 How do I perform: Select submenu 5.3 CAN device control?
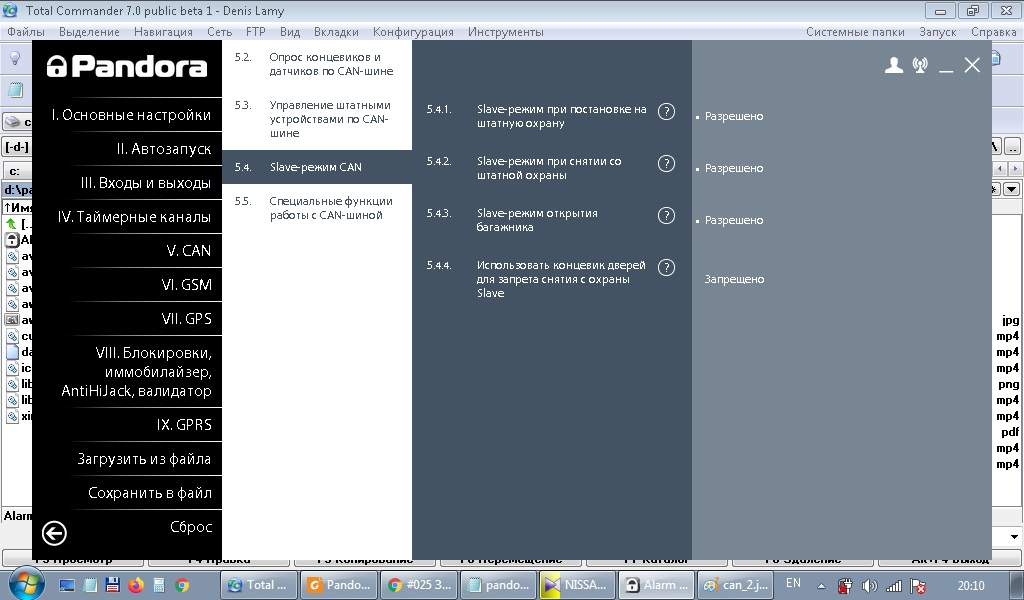pyautogui.click(x=330, y=118)
